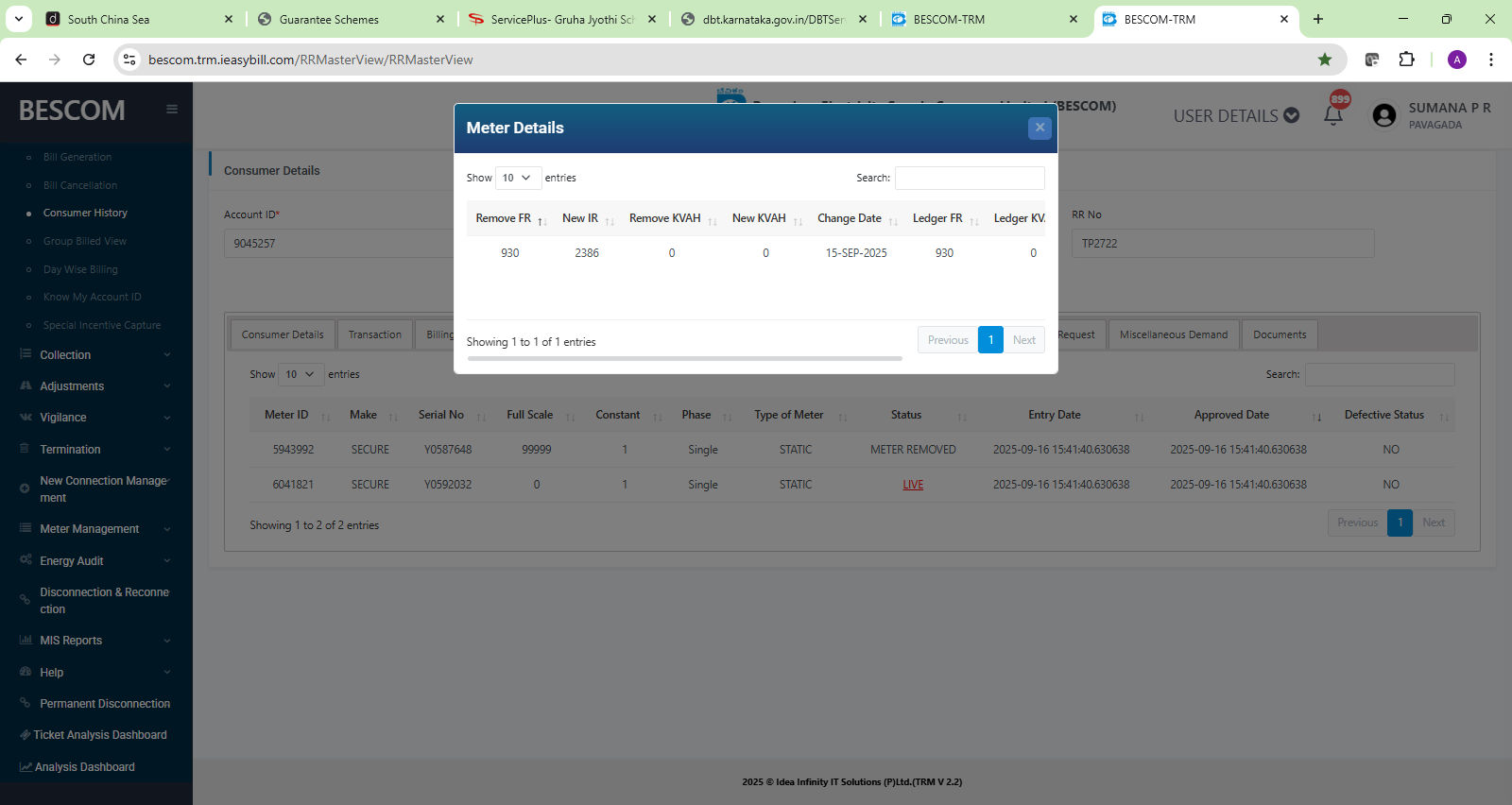This screenshot has height=805, width=1512.
Task: Expand the Collection sidebar menu
Action: point(96,355)
